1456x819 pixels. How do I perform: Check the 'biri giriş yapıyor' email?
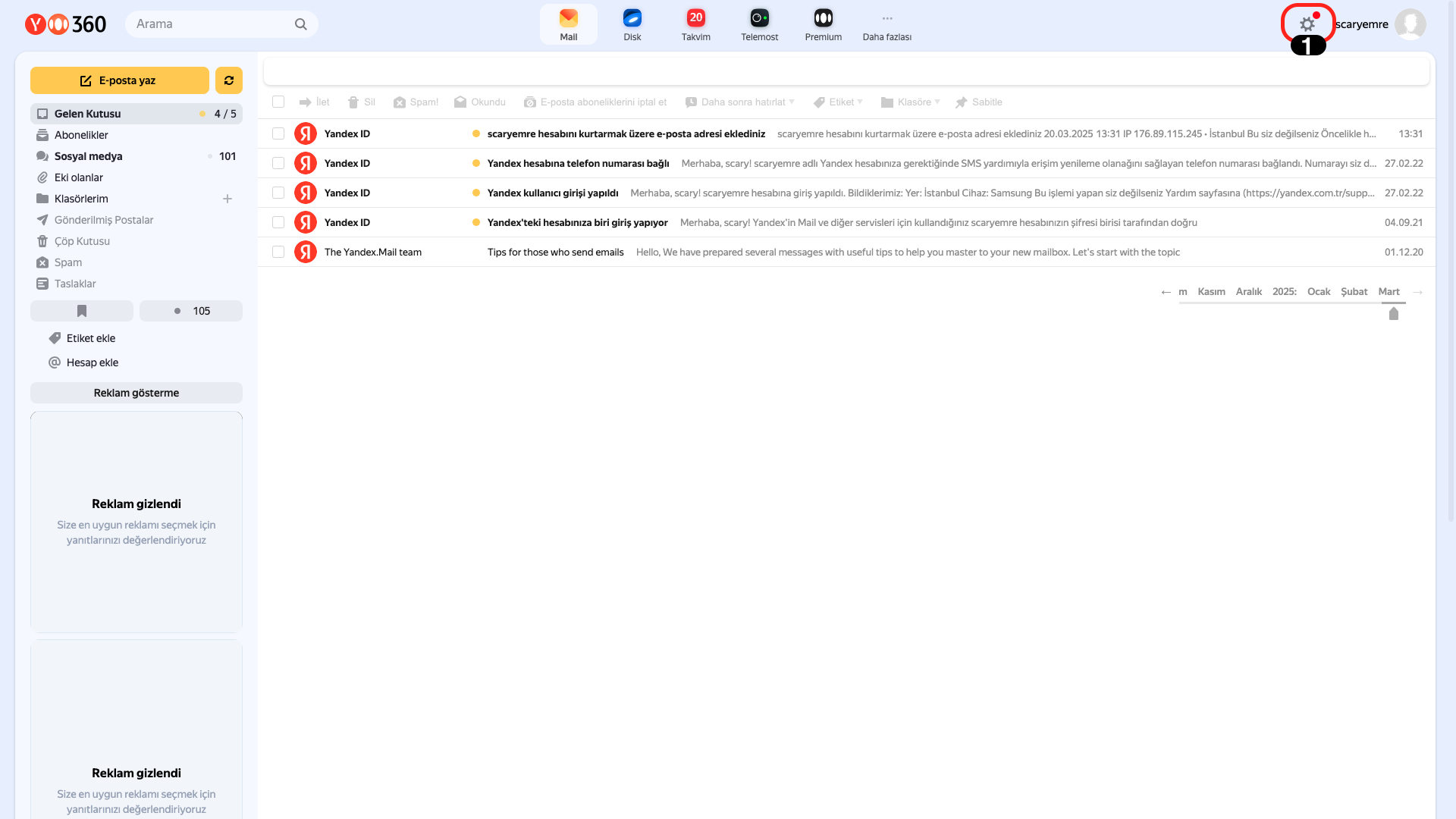coord(278,222)
